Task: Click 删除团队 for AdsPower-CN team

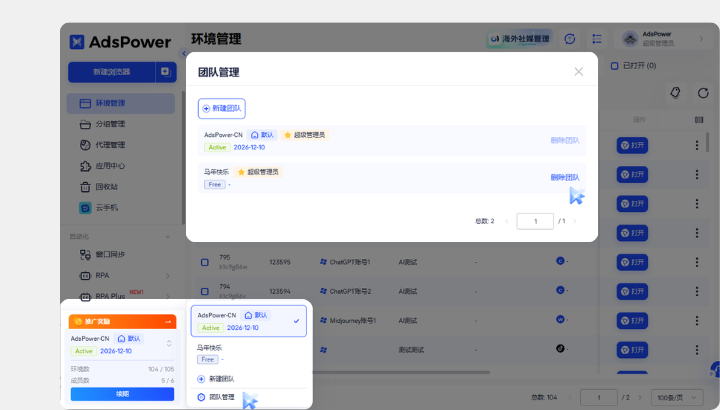Action: [565, 140]
